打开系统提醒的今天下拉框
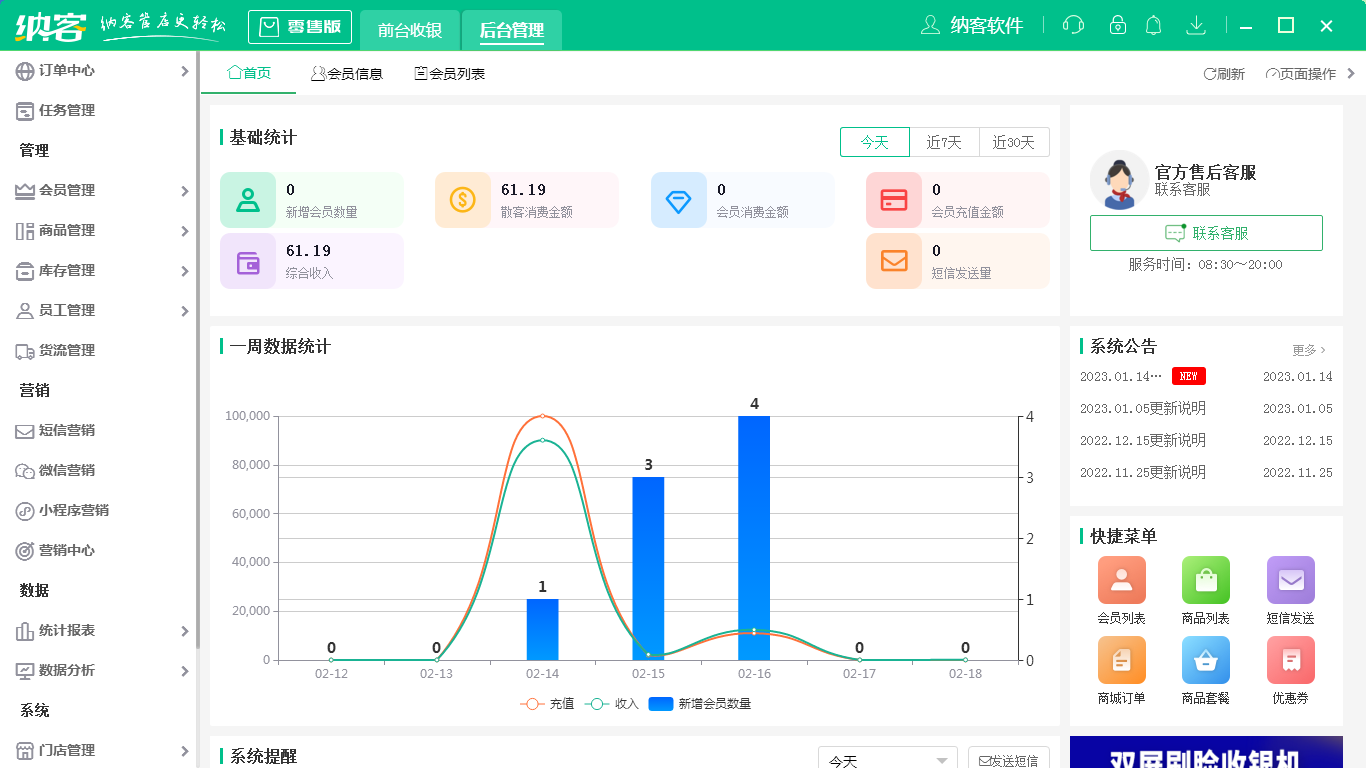This screenshot has height=768, width=1366. coord(886,759)
